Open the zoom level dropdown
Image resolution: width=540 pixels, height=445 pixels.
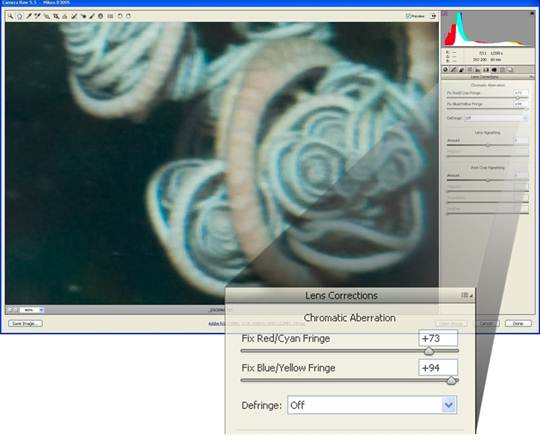[32, 310]
